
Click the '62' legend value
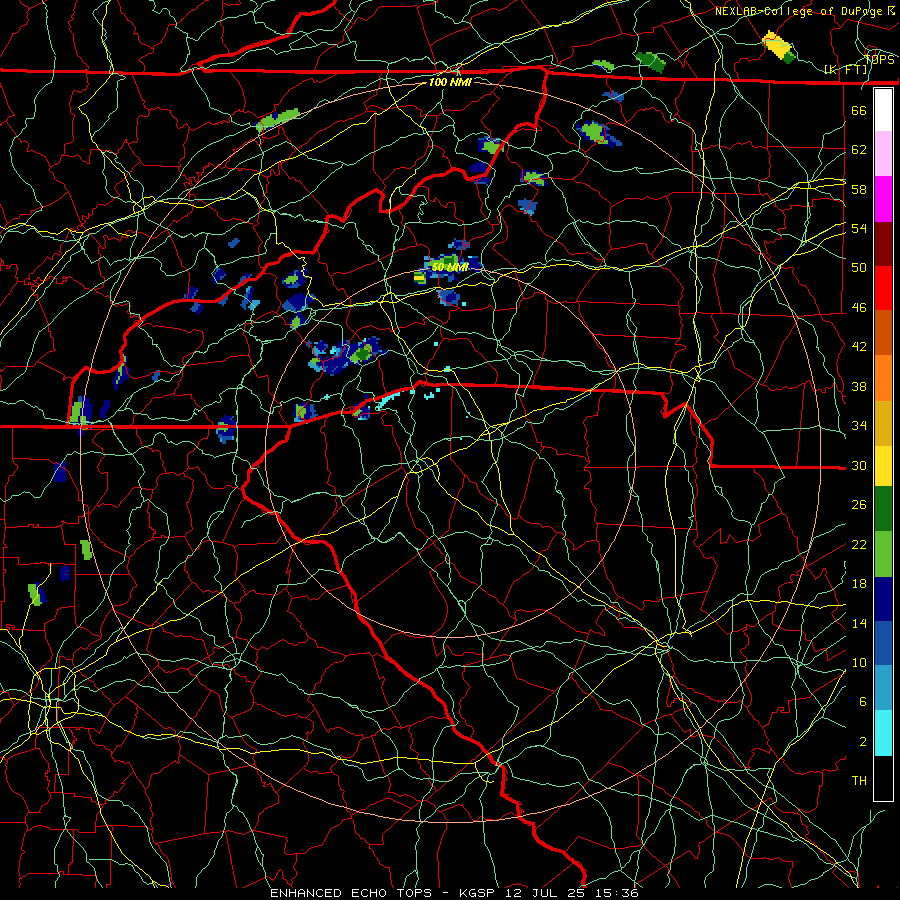pyautogui.click(x=859, y=150)
